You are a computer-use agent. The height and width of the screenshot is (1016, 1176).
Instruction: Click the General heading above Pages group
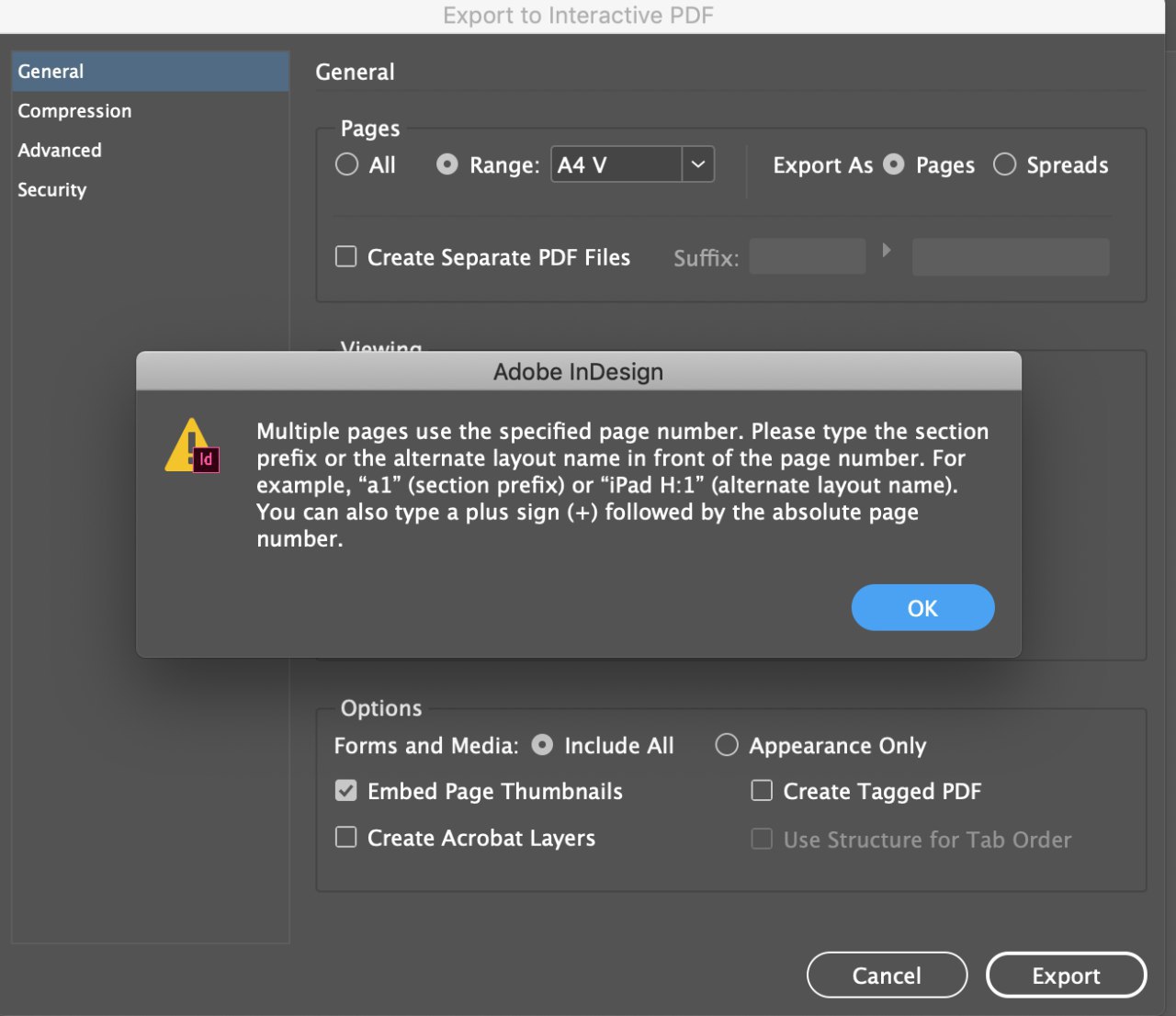[x=355, y=72]
